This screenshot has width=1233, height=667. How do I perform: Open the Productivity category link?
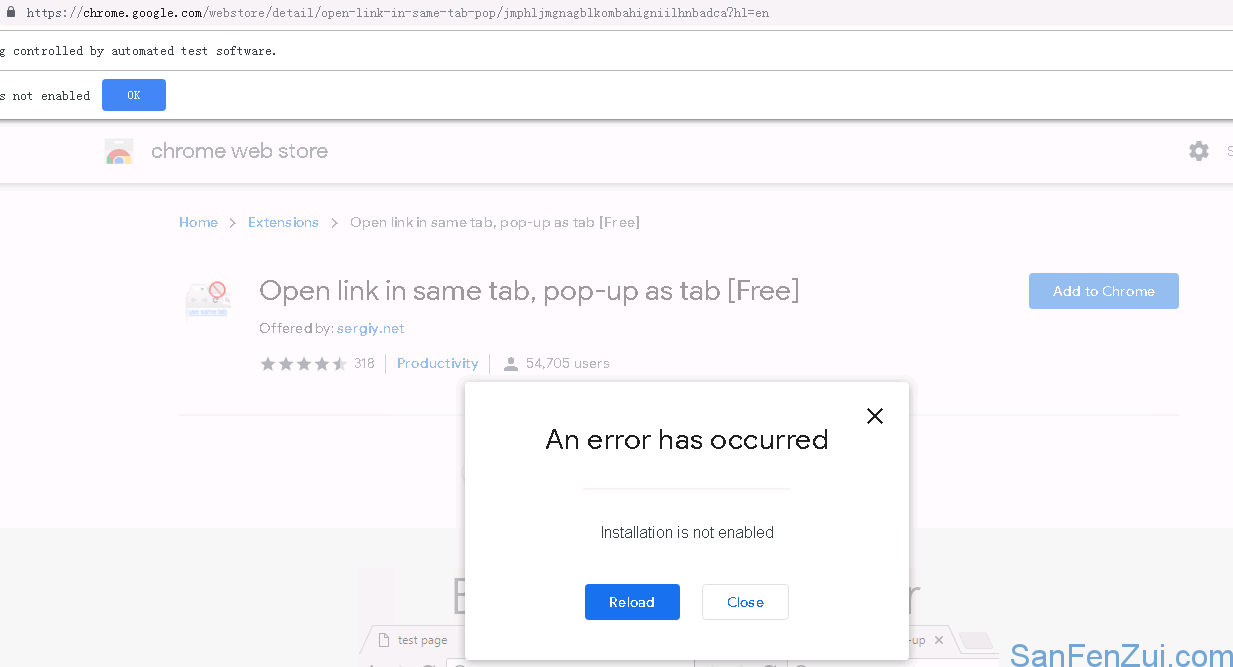coord(438,363)
